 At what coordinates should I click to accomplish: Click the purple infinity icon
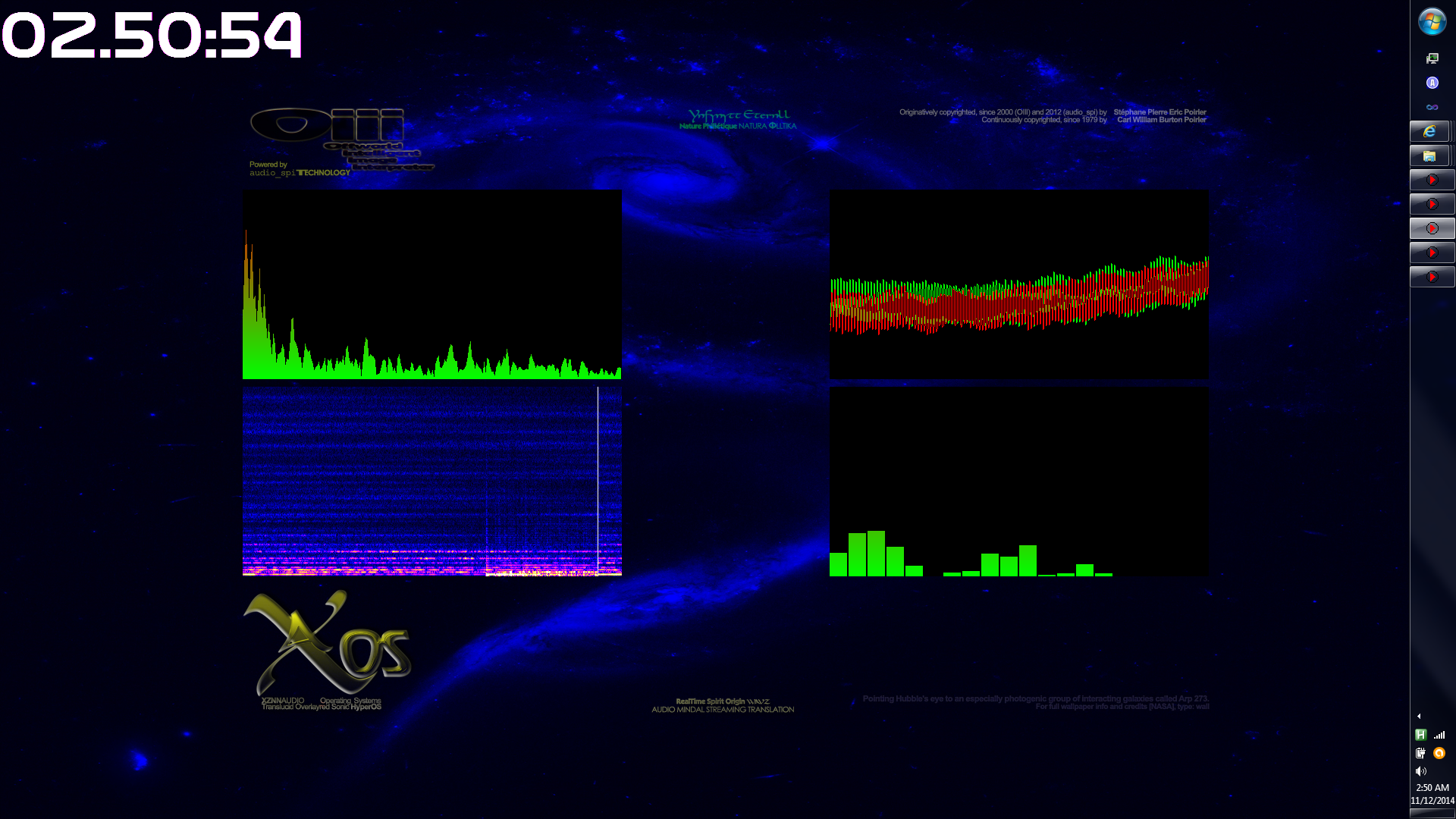tap(1432, 107)
